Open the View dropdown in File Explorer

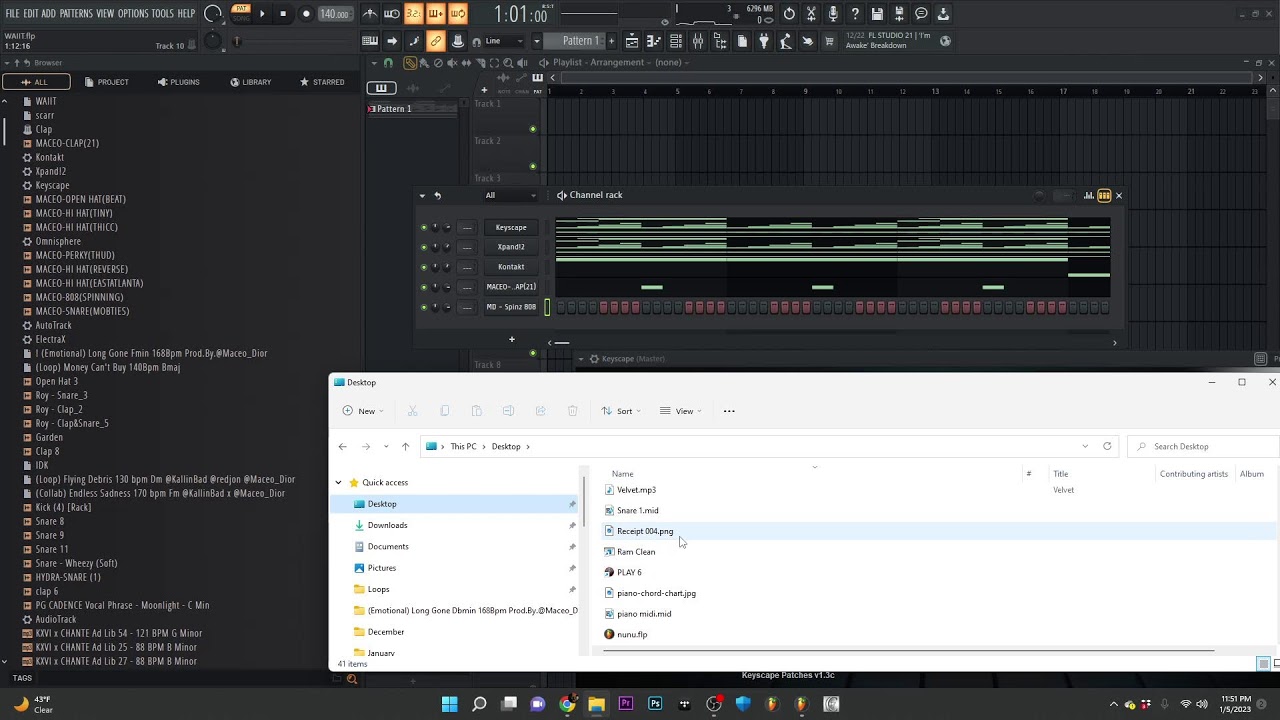click(x=680, y=411)
